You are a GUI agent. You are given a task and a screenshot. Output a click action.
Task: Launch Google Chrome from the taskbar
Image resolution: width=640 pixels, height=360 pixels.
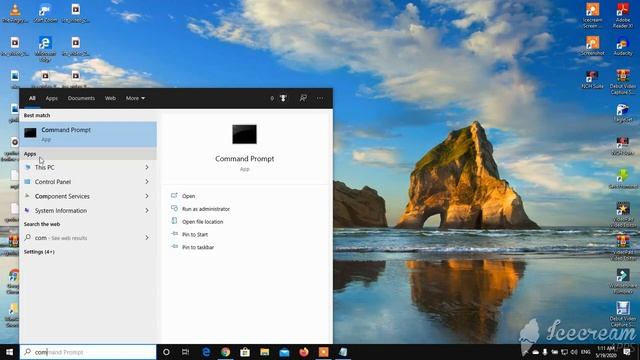[225, 352]
